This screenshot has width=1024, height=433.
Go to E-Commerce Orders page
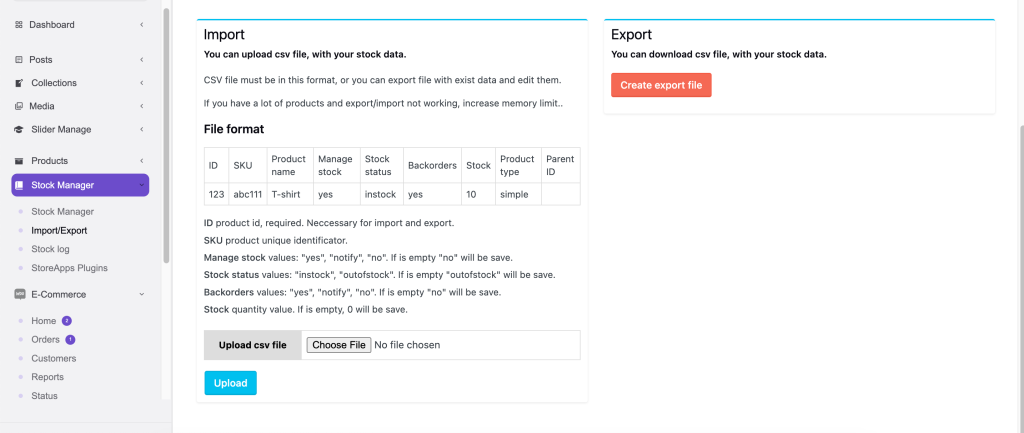(x=46, y=340)
